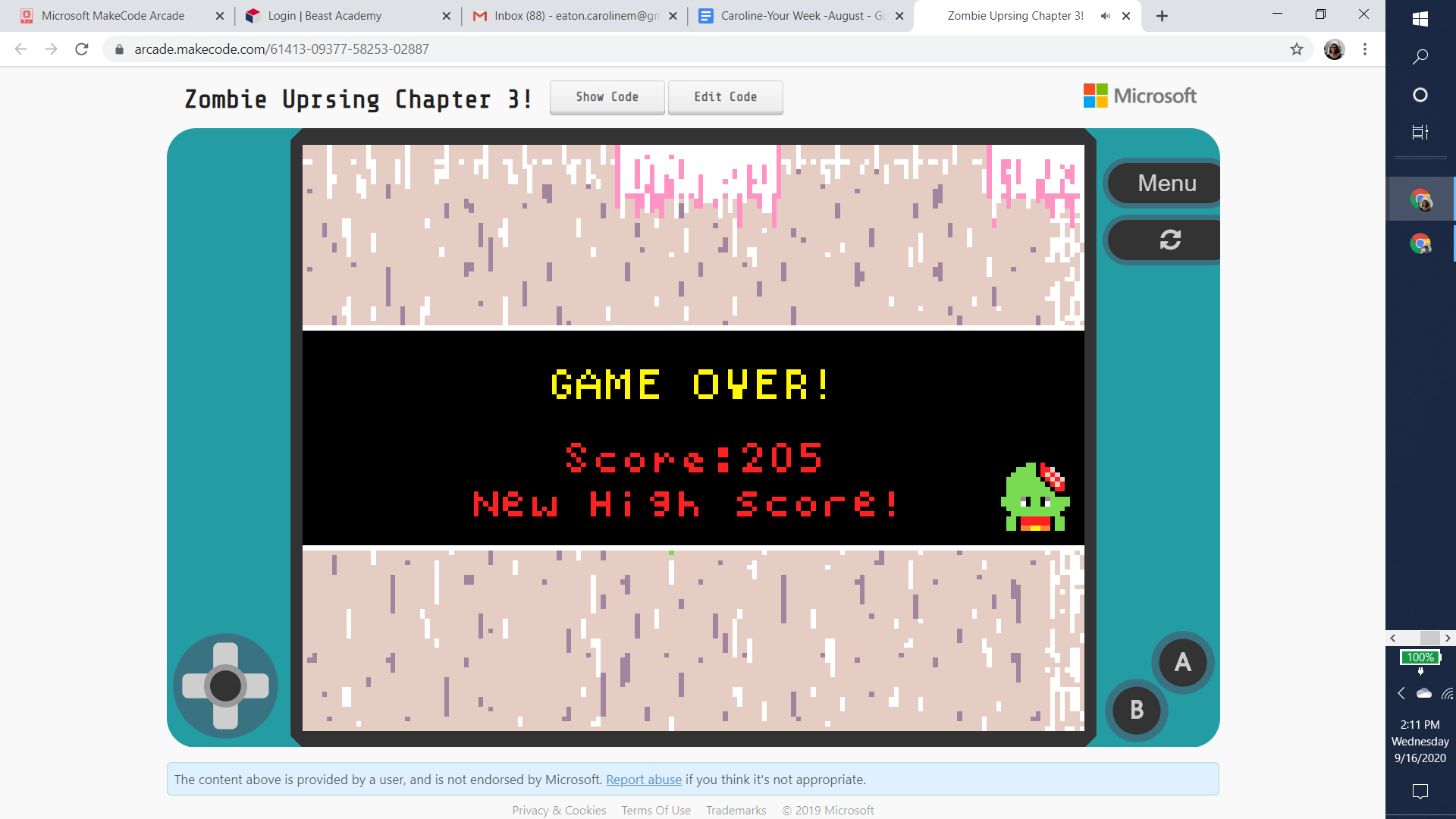Click the D-pad joystick center
This screenshot has width=1456, height=819.
click(225, 686)
